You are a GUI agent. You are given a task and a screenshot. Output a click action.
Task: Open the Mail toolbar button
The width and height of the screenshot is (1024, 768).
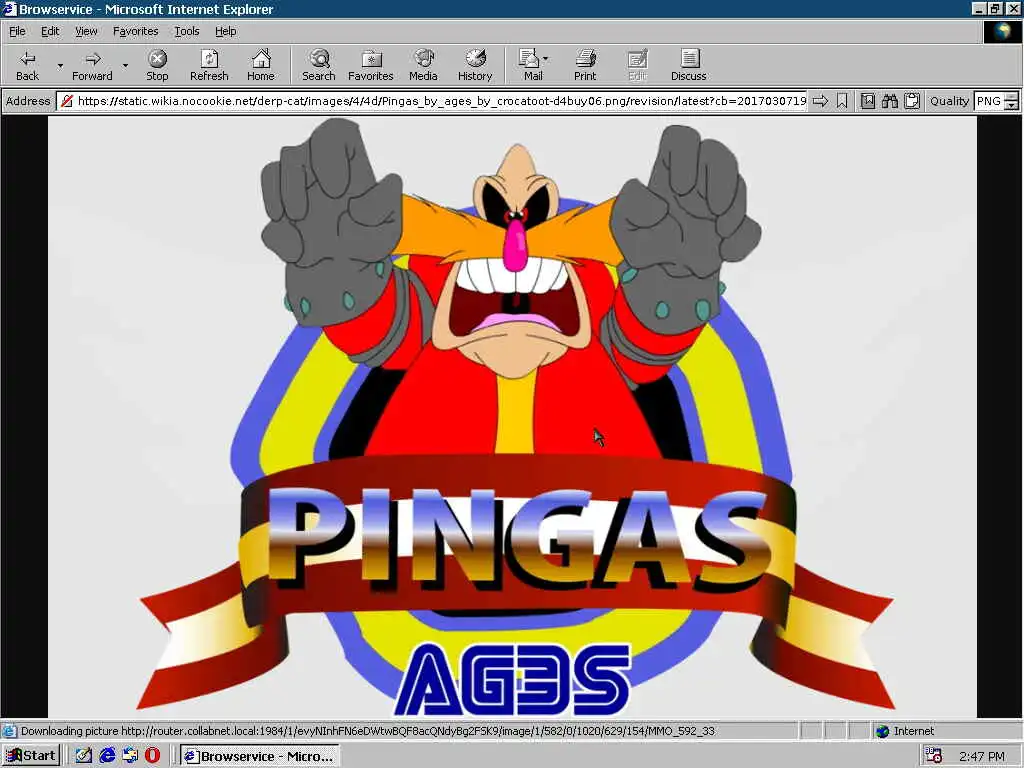click(x=530, y=65)
